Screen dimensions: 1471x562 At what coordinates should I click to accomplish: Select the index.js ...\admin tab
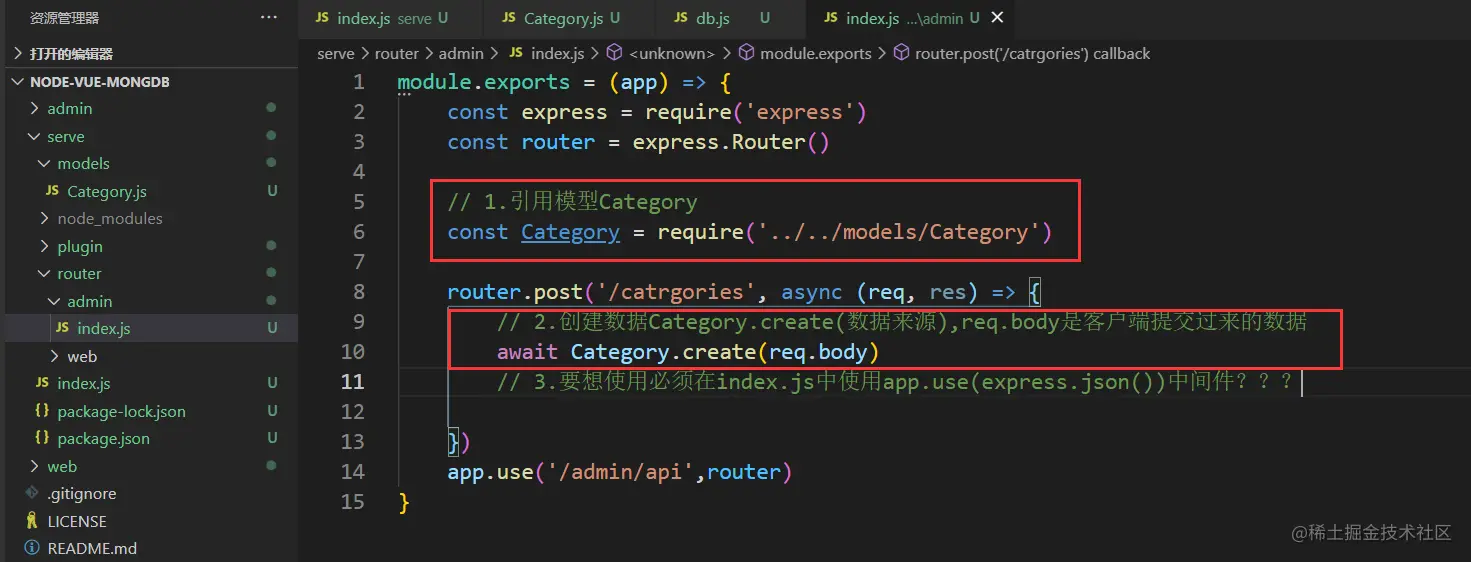(910, 18)
